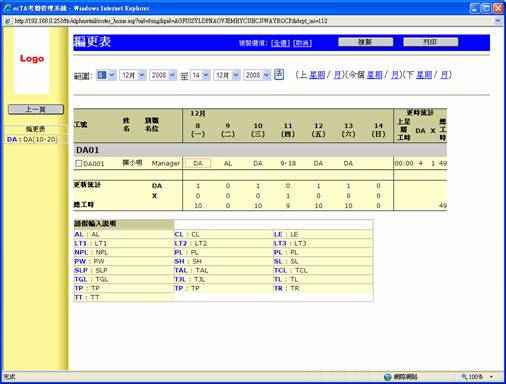Screen dimensions: 506x384
Task: Click the TGL : TGL leave code
Action: [91, 279]
